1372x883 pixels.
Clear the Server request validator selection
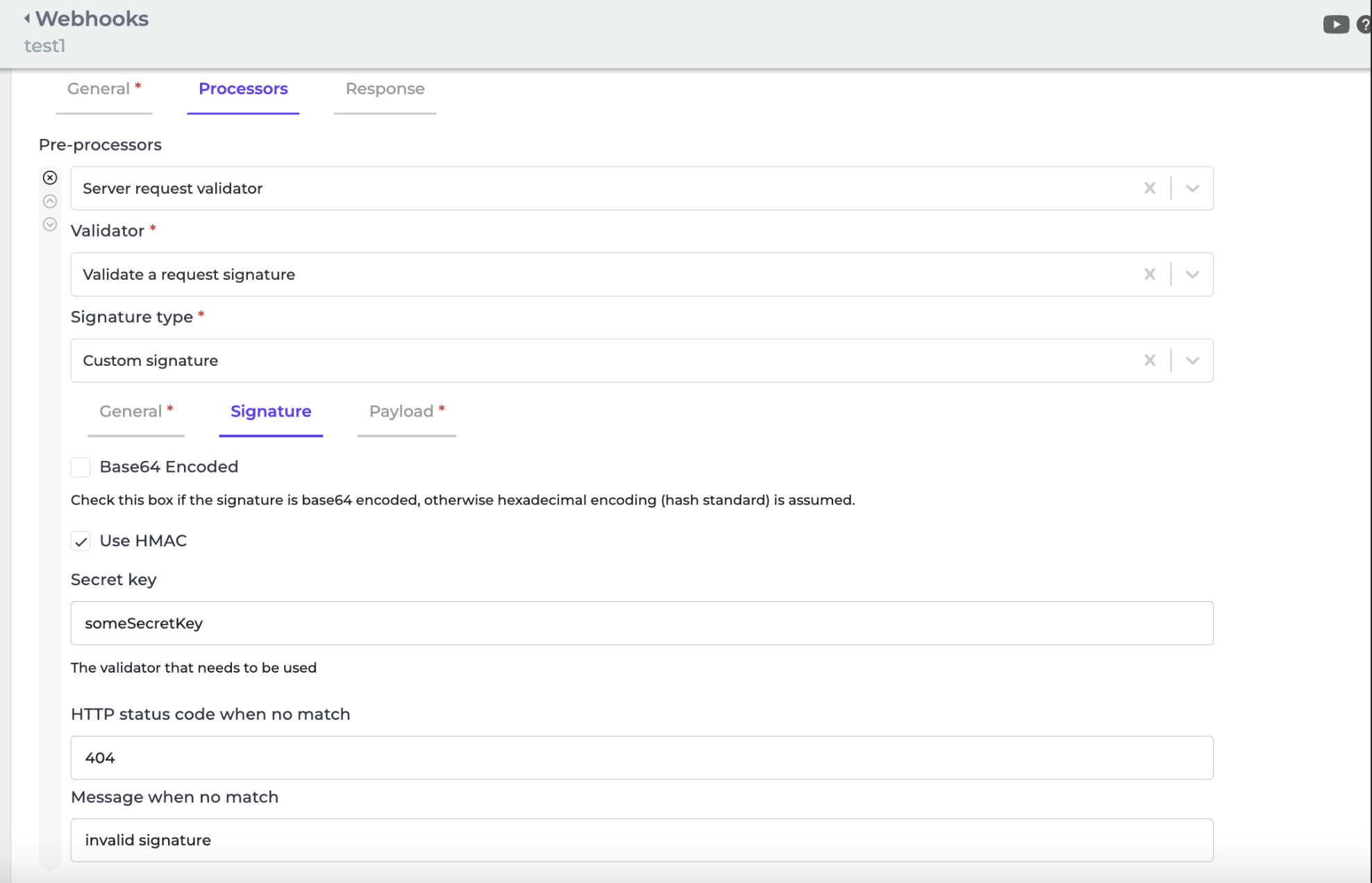click(1150, 188)
